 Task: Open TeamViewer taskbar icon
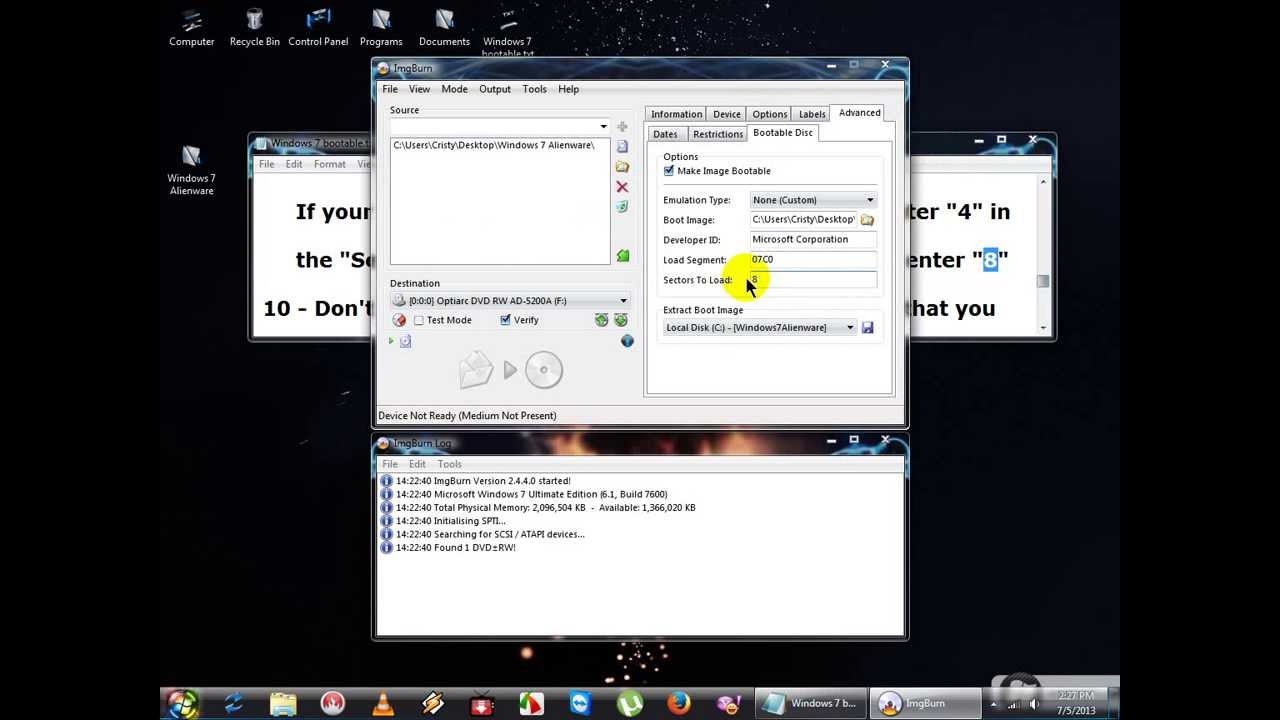[x=580, y=703]
